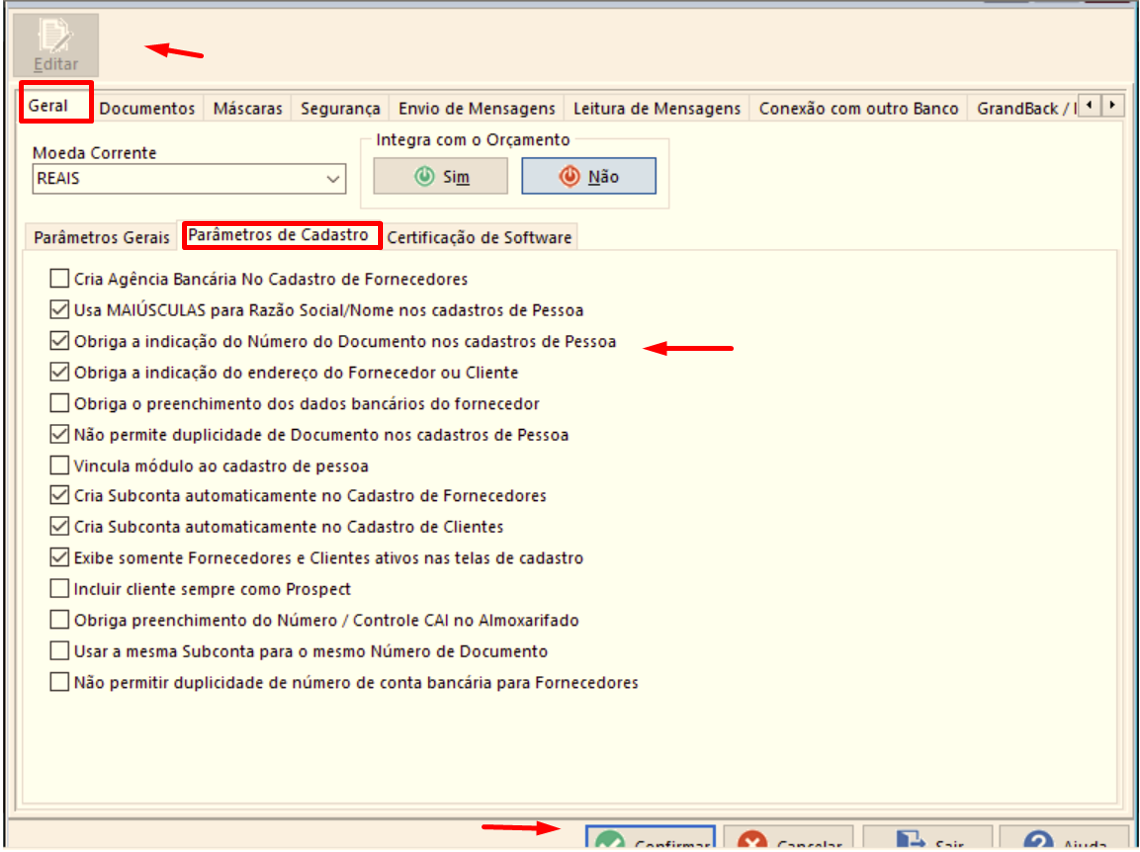Select the Segurança tab
1140x852 pixels.
tap(340, 108)
